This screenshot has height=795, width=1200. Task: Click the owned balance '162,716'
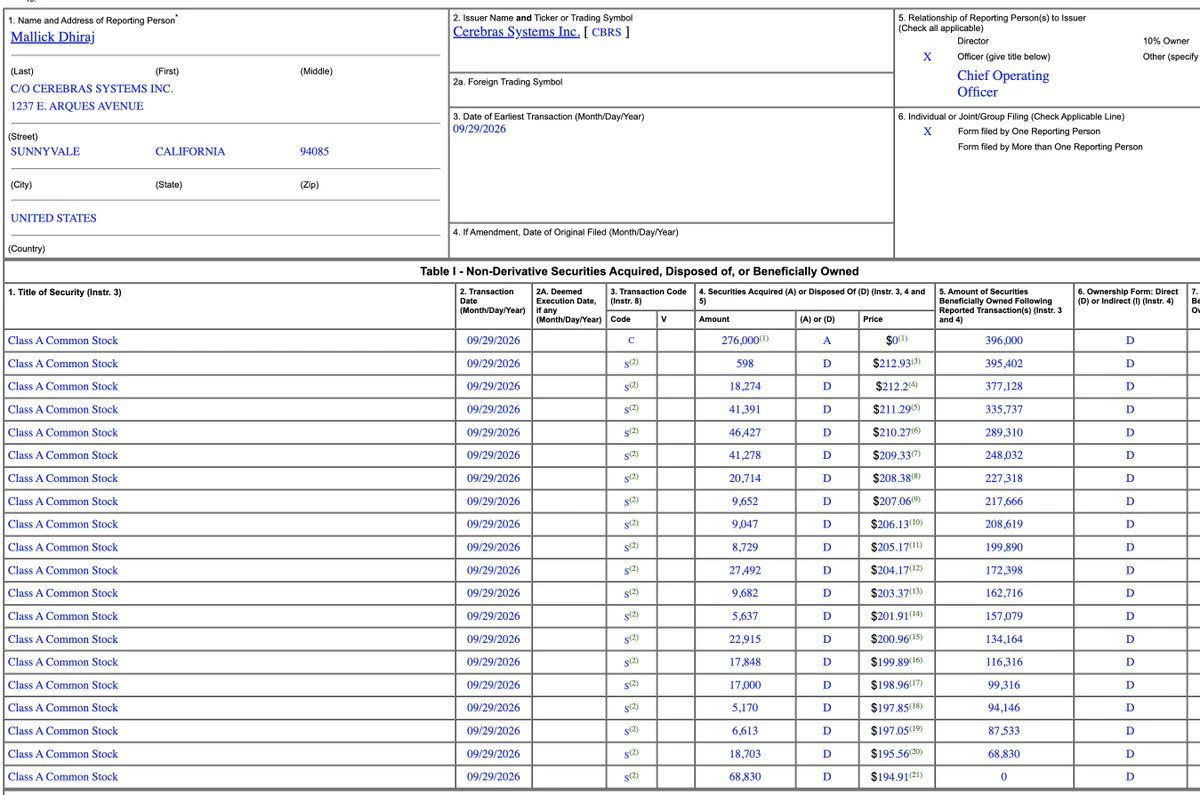click(1003, 593)
